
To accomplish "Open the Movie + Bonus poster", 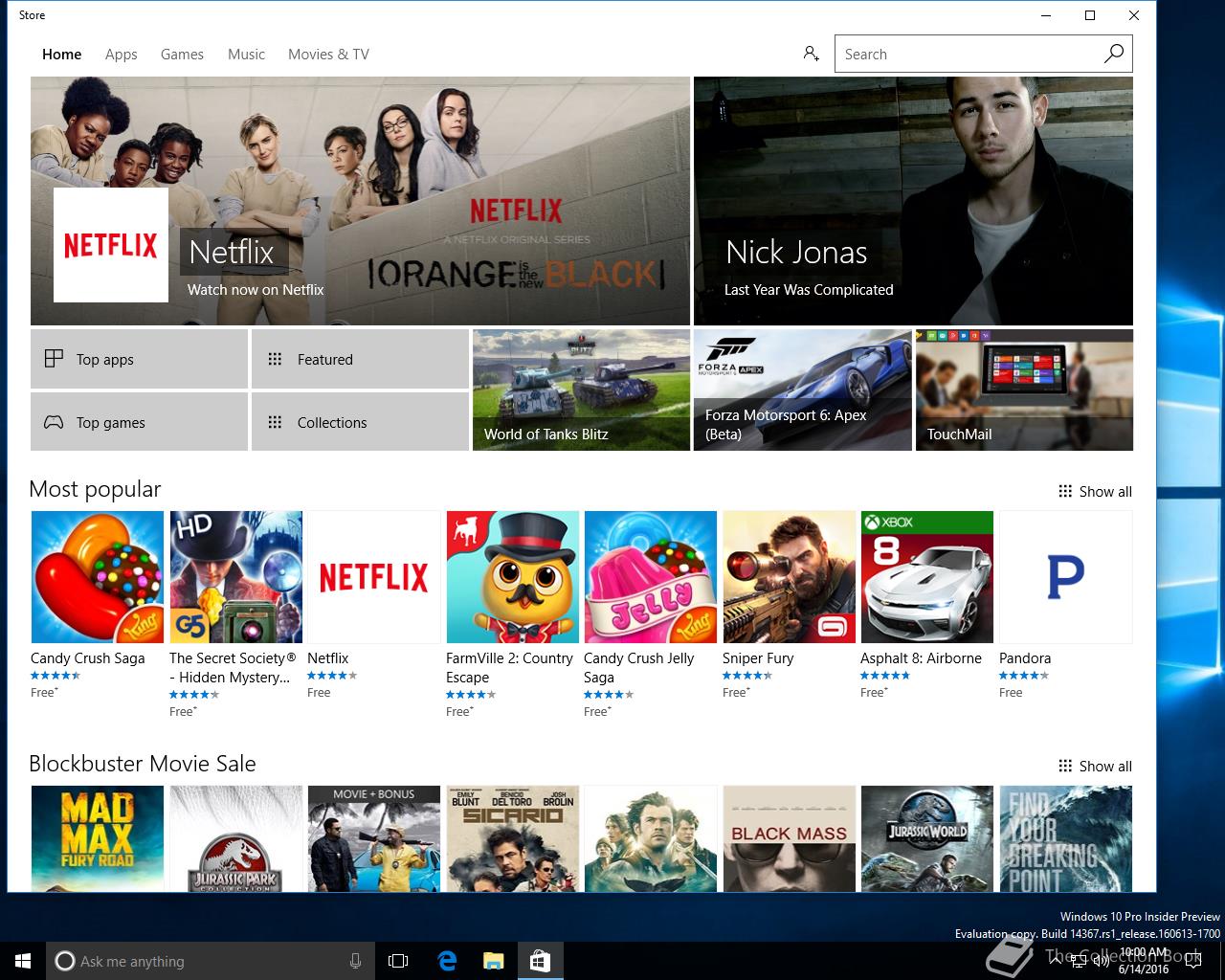I will pyautogui.click(x=374, y=838).
